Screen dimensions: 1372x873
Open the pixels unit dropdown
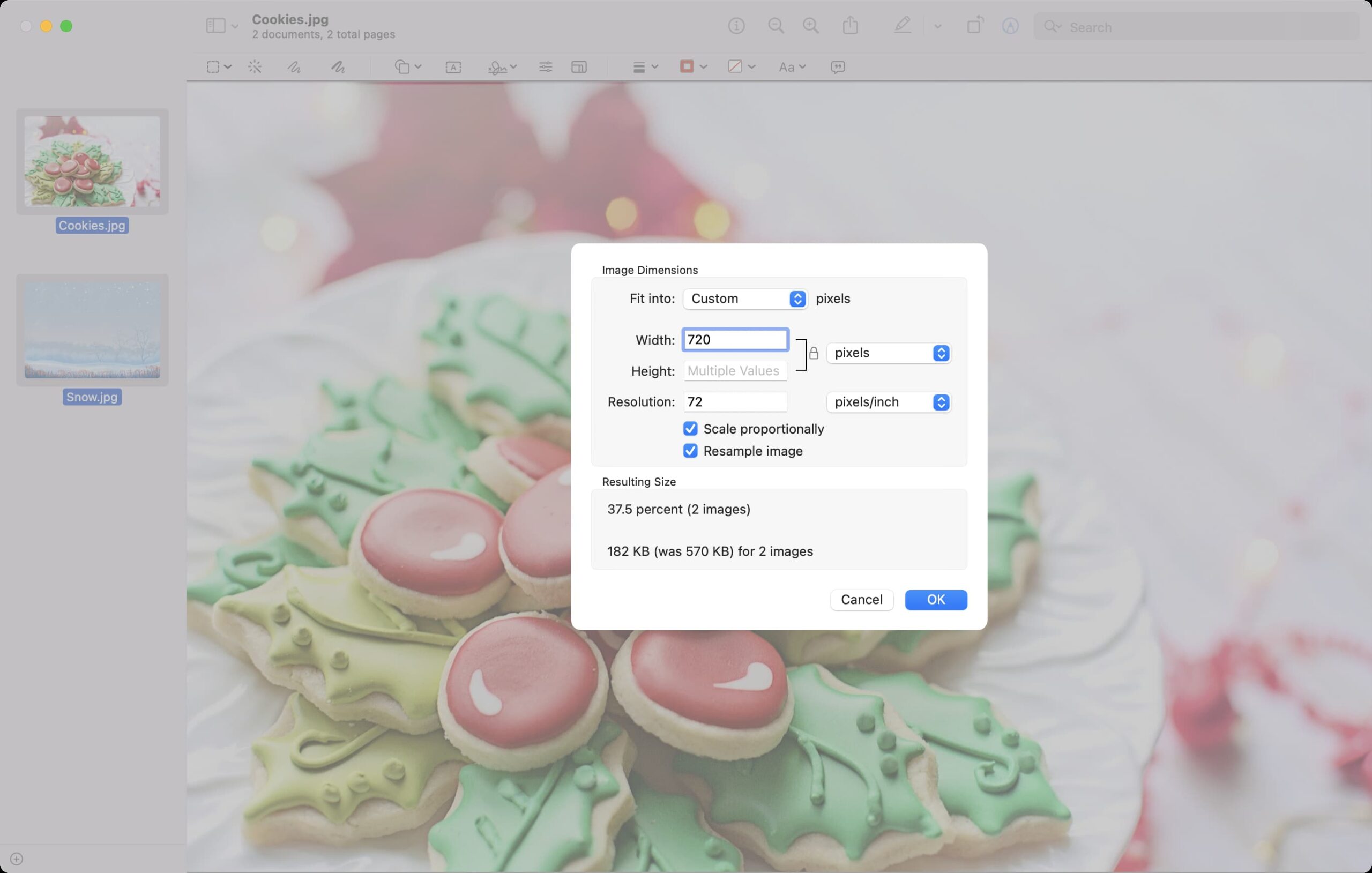click(888, 353)
